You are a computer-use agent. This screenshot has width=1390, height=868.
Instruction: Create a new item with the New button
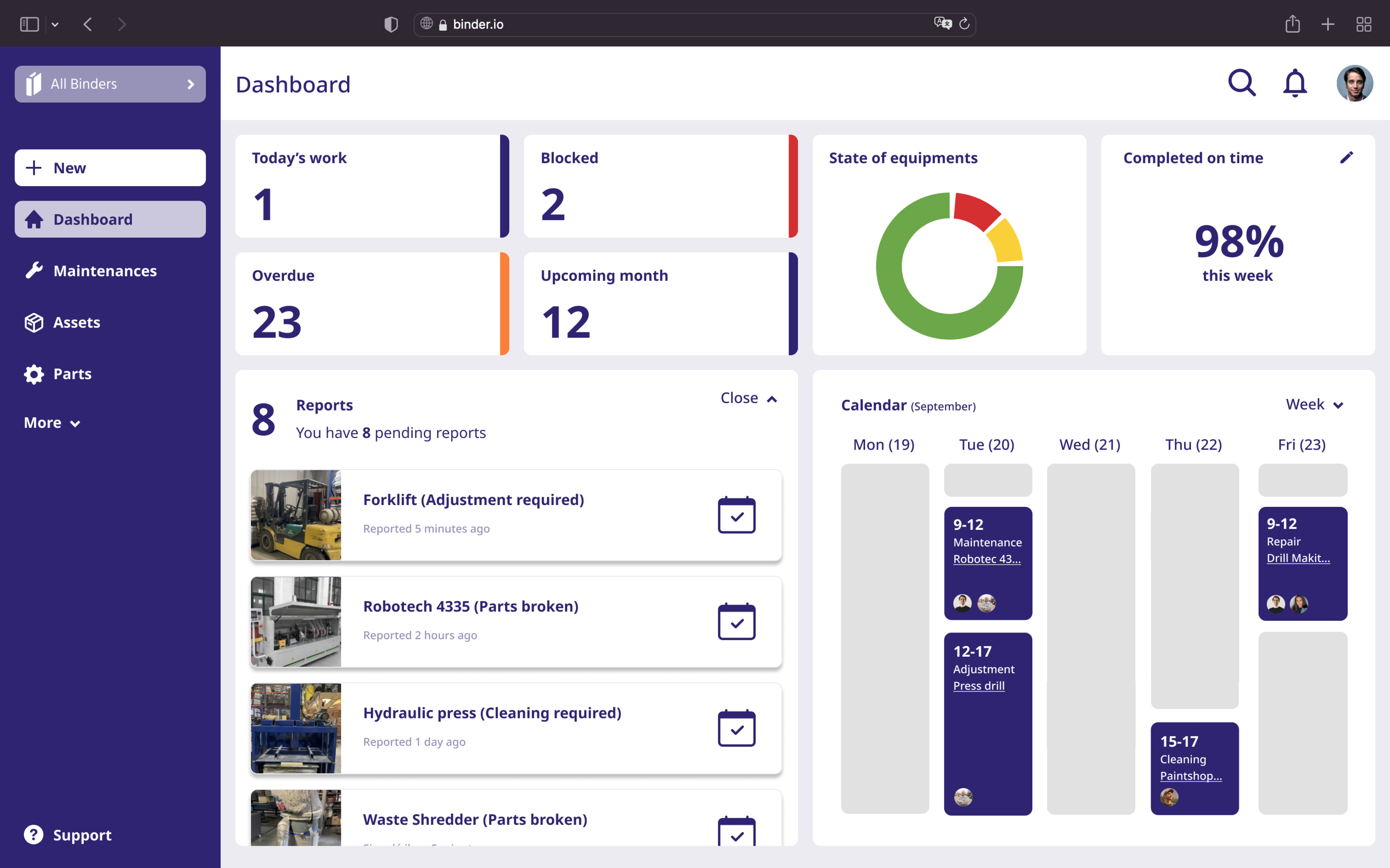pyautogui.click(x=109, y=167)
